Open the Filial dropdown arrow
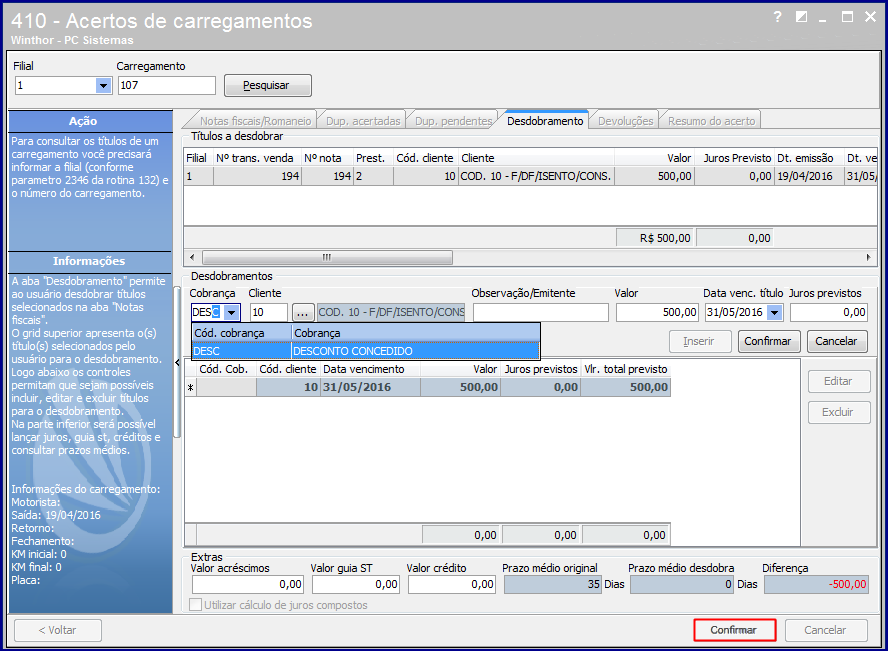This screenshot has width=888, height=651. click(x=103, y=85)
